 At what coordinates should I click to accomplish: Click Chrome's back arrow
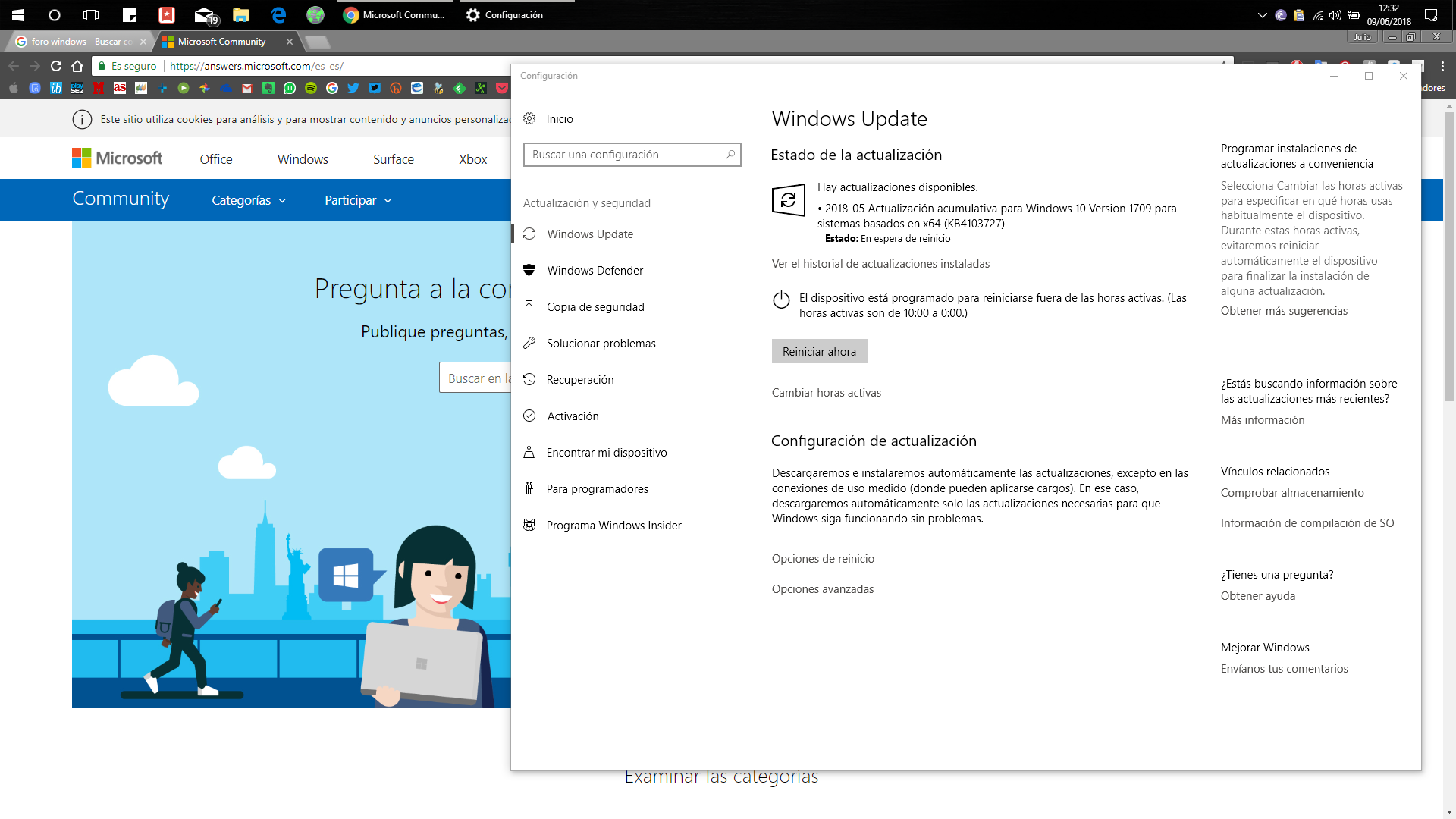[x=14, y=66]
